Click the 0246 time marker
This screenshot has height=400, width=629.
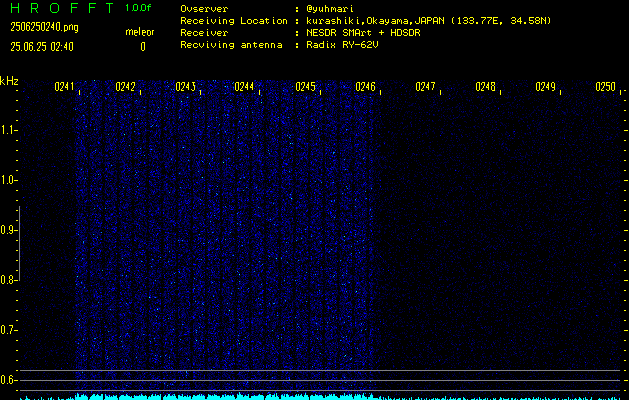click(x=365, y=87)
